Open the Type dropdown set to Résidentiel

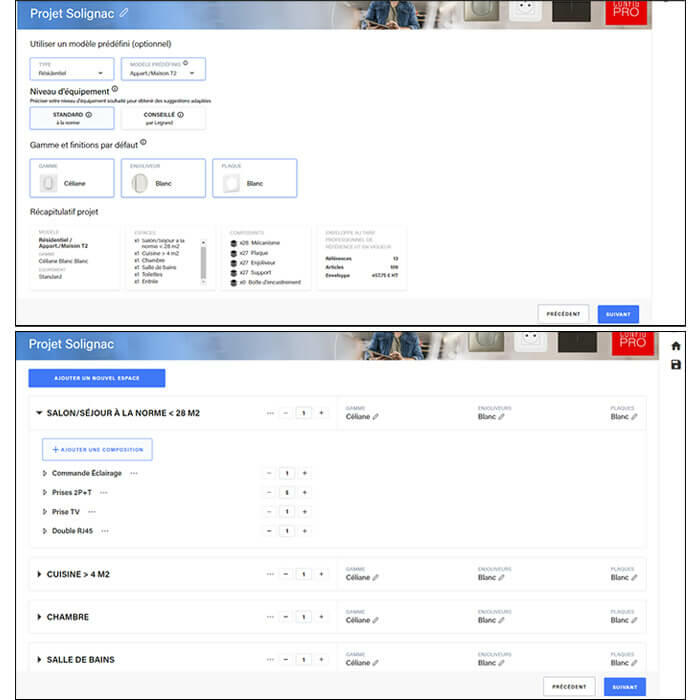point(72,69)
